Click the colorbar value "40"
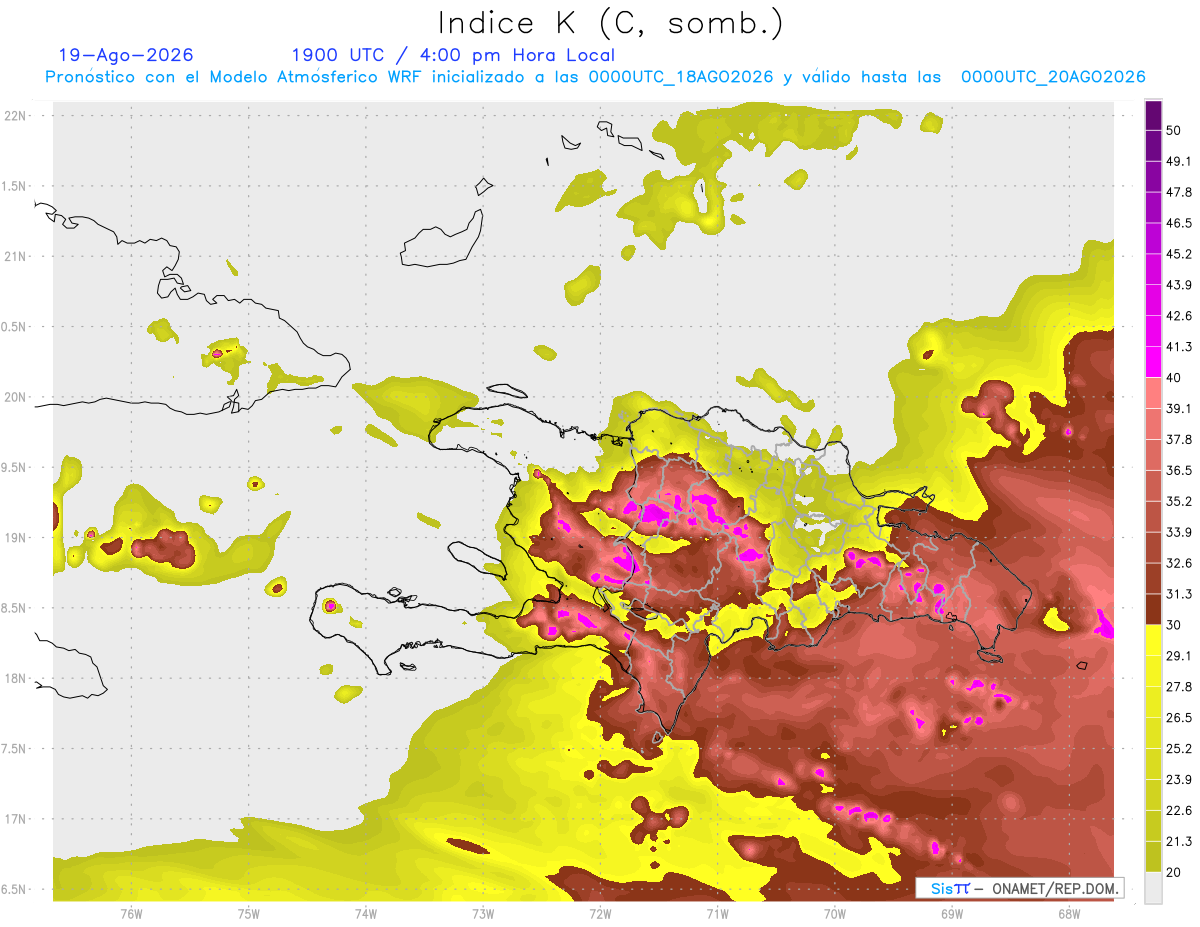Viewport: 1200px width, 927px height. (x=1173, y=378)
